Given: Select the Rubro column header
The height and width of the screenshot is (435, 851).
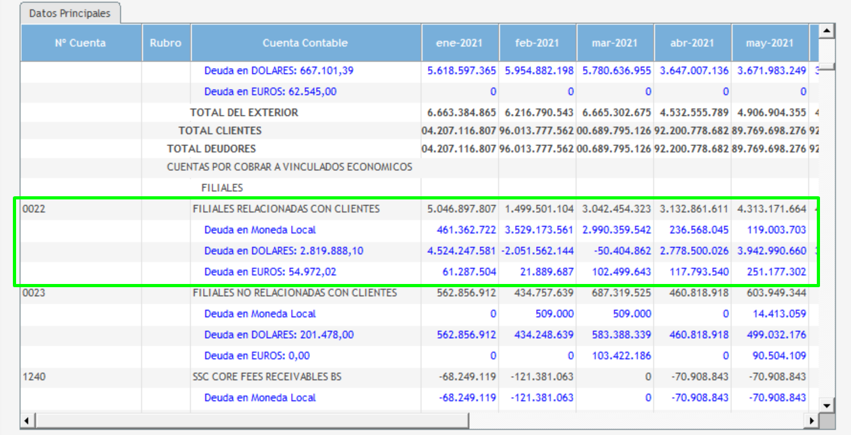Looking at the screenshot, I should click(166, 43).
